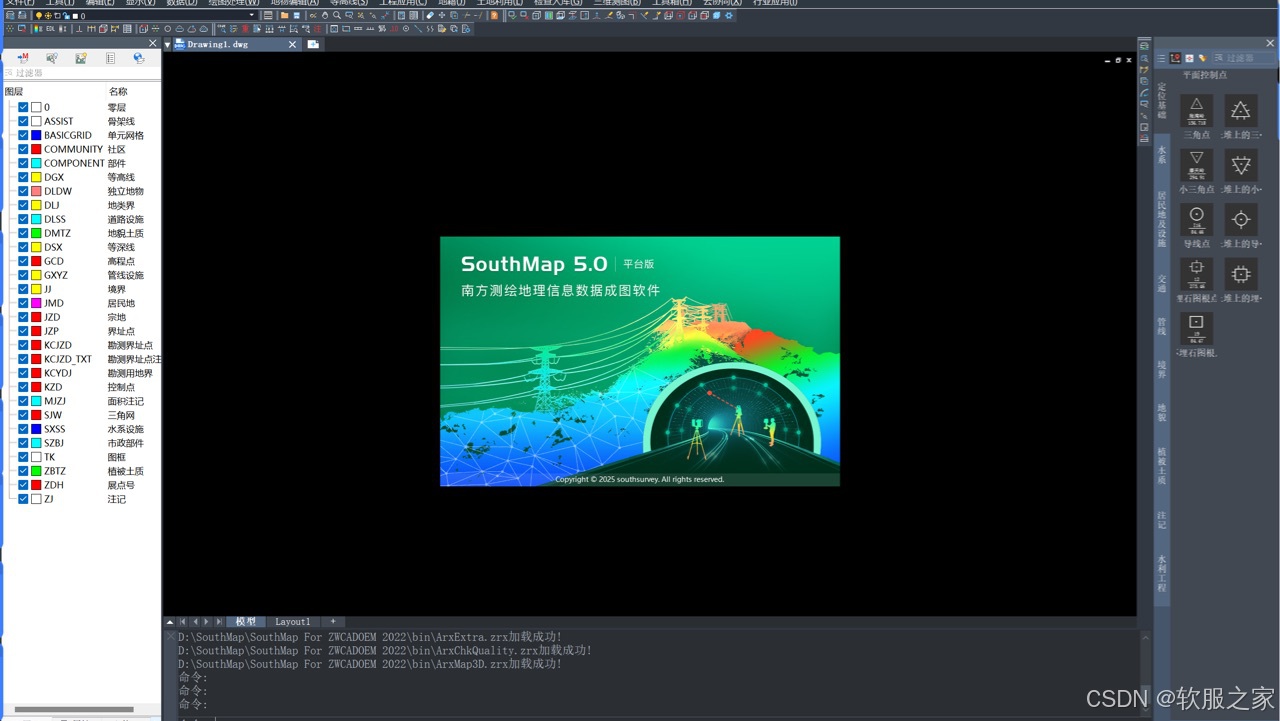Click the JMD magenta color swatch
Screen dimensions: 1280x721
(36, 303)
